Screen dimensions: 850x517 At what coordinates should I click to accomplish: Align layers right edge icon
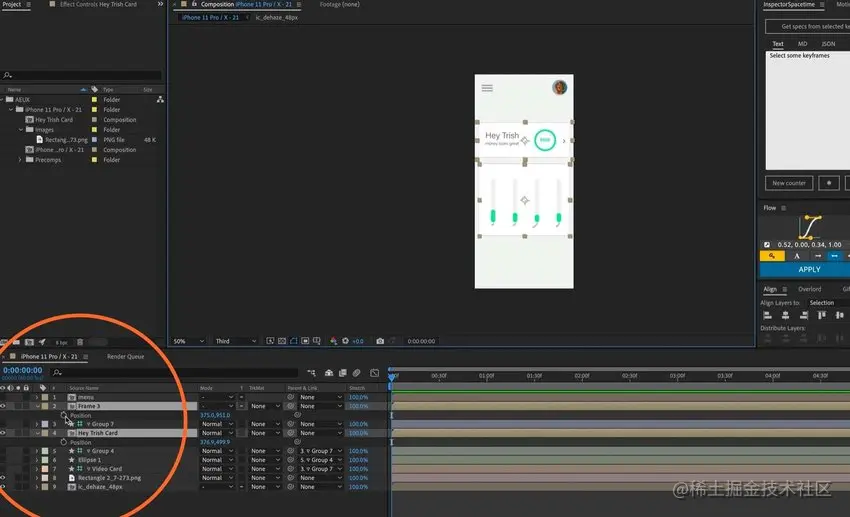pos(804,315)
